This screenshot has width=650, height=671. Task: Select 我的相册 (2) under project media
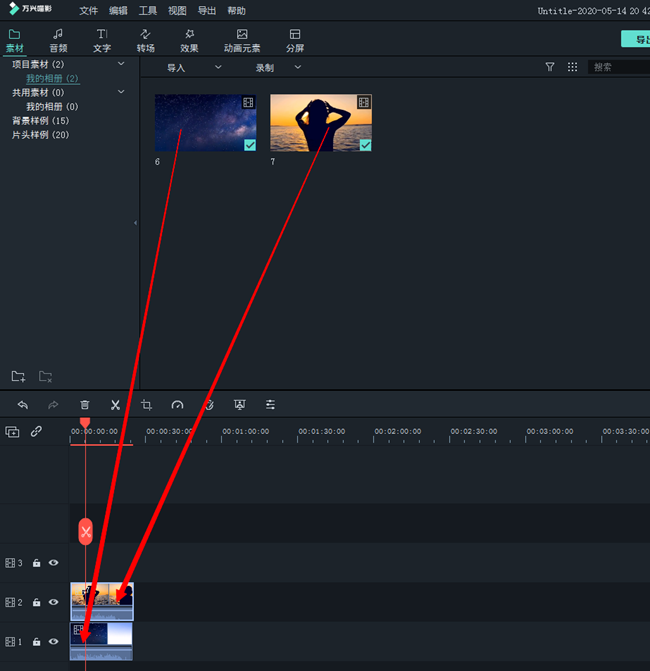pos(52,78)
